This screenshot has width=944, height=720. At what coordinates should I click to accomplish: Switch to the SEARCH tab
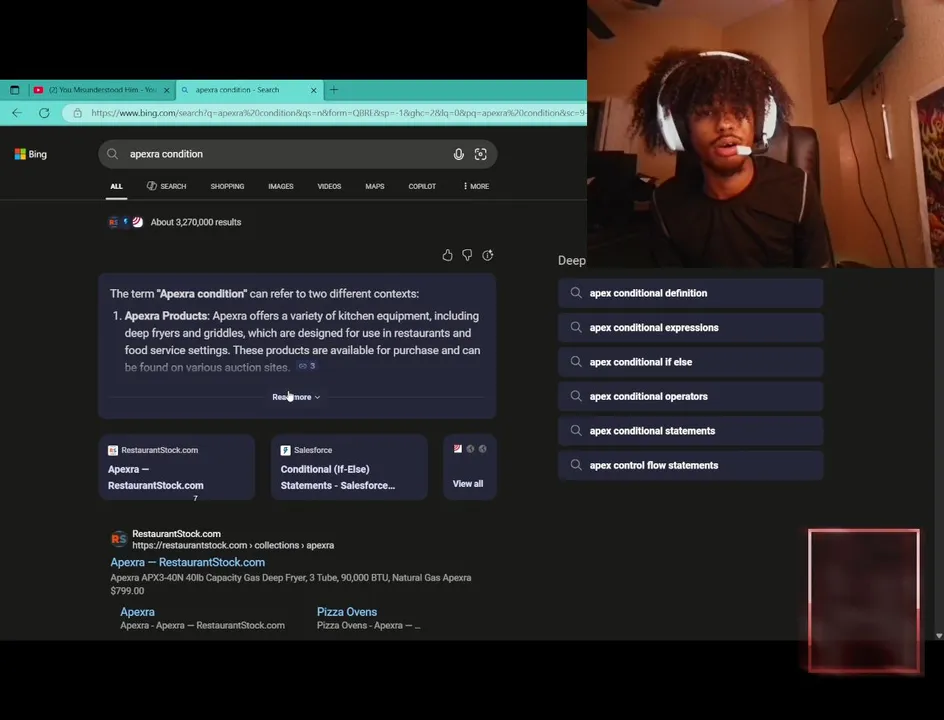(167, 186)
